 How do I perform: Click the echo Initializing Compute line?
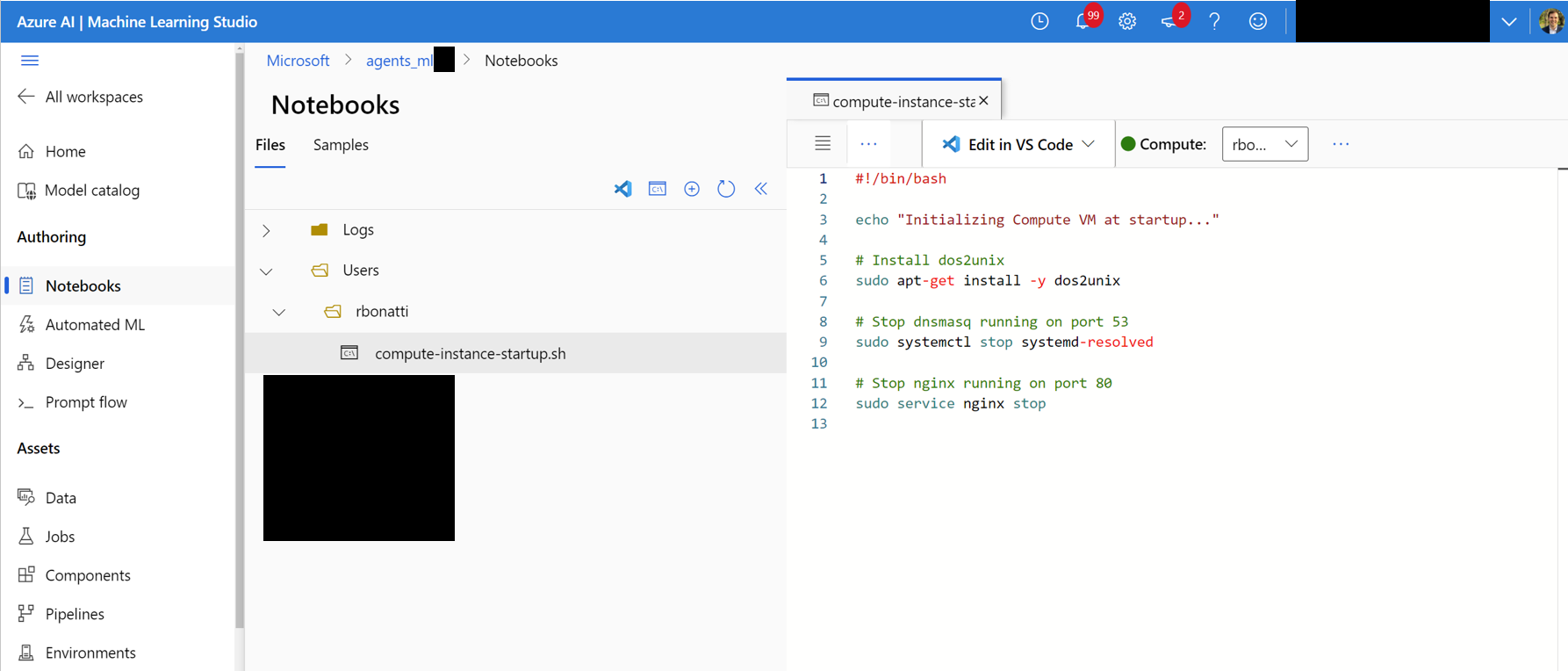(x=1037, y=220)
